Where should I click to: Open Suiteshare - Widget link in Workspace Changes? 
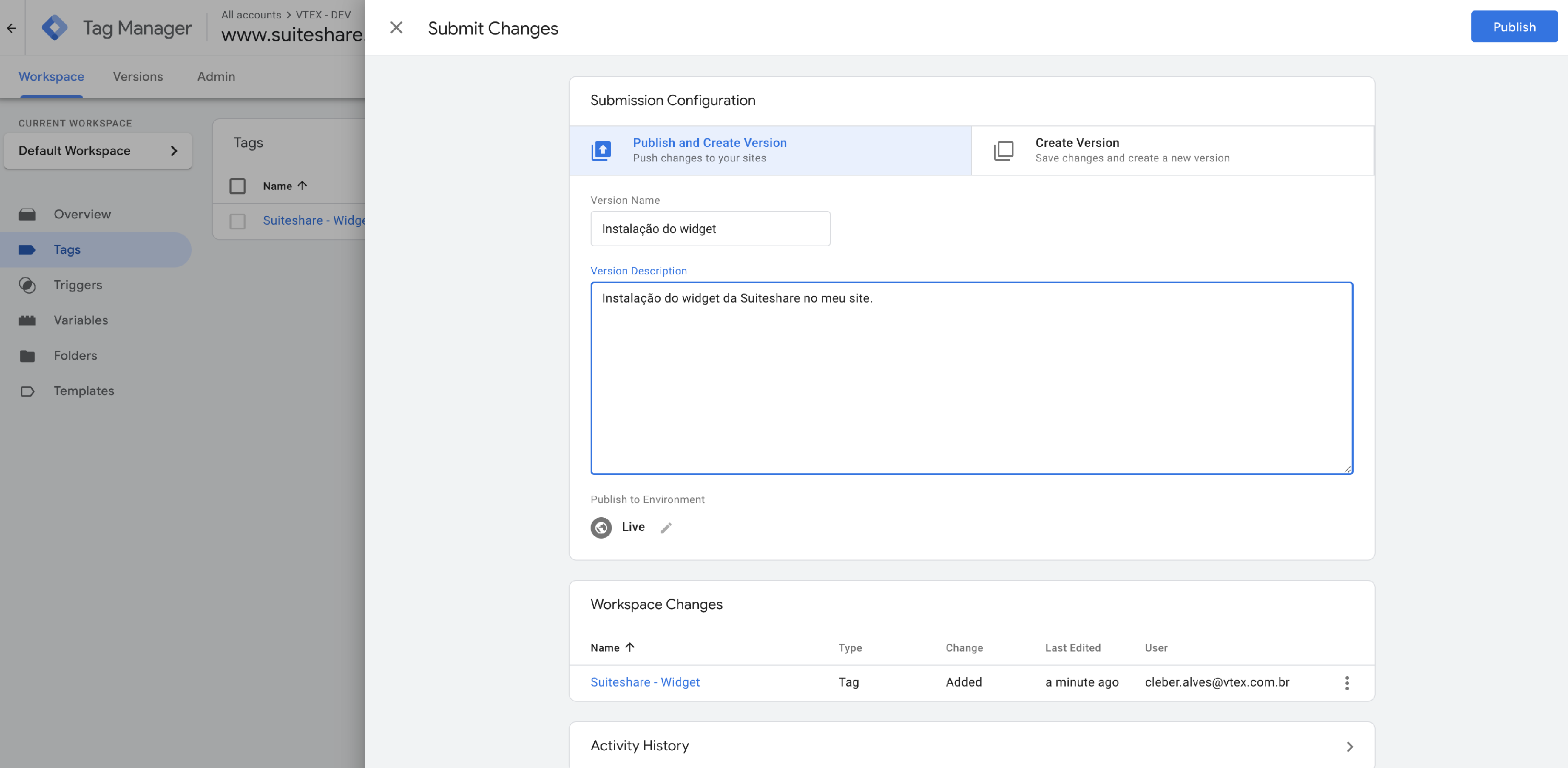click(644, 682)
